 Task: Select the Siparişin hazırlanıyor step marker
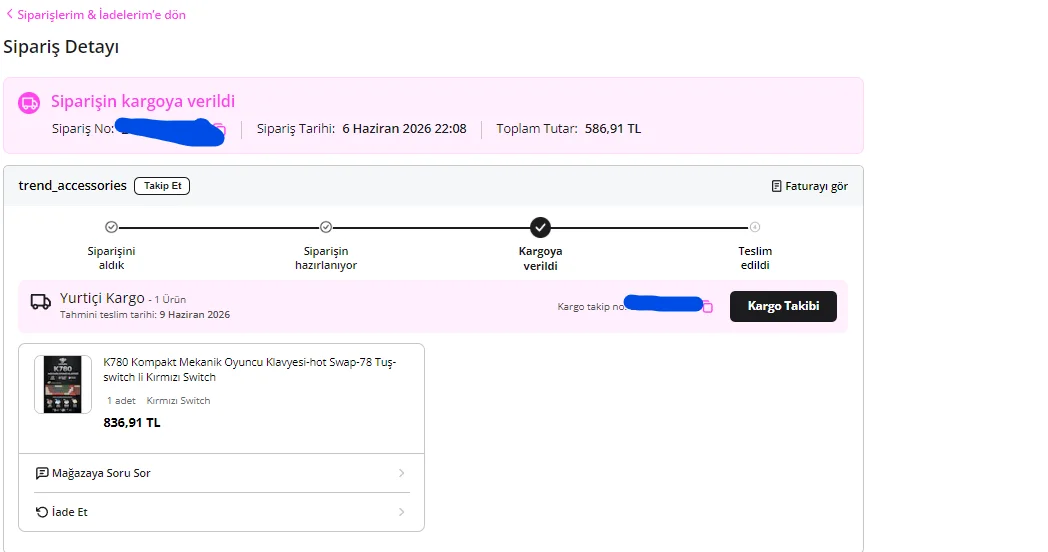pos(326,227)
